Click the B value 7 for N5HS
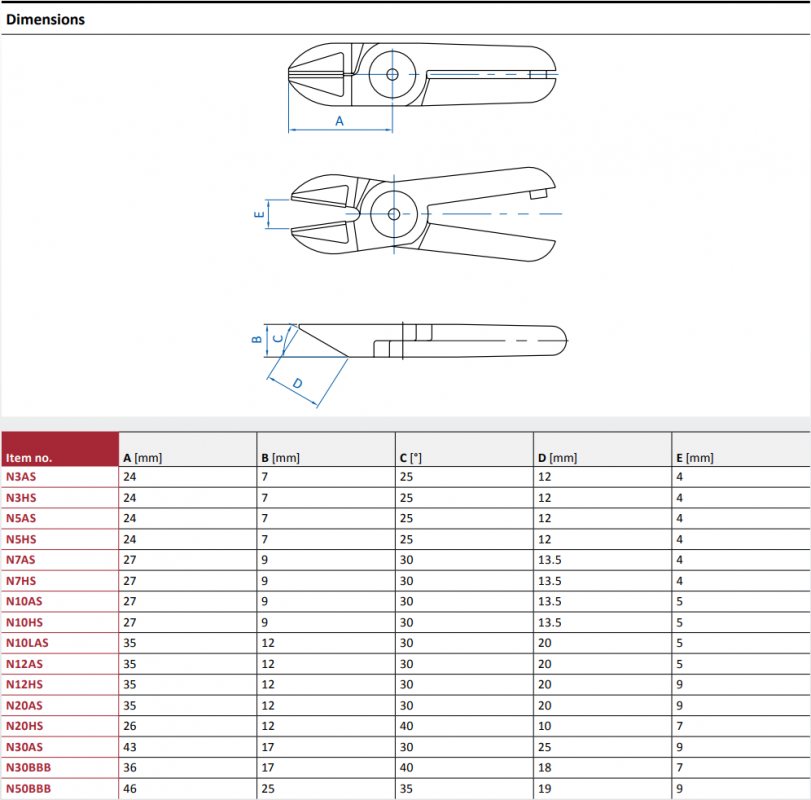 coord(265,539)
